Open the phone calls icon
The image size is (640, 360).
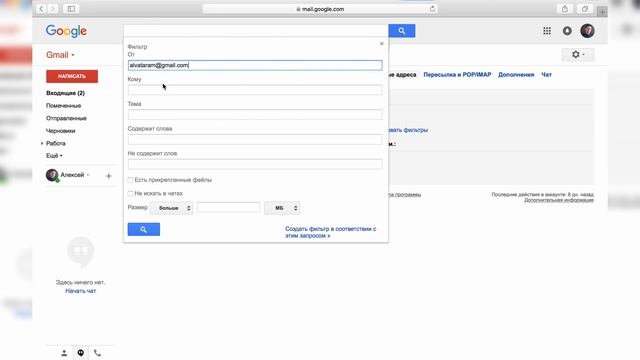pos(97,353)
